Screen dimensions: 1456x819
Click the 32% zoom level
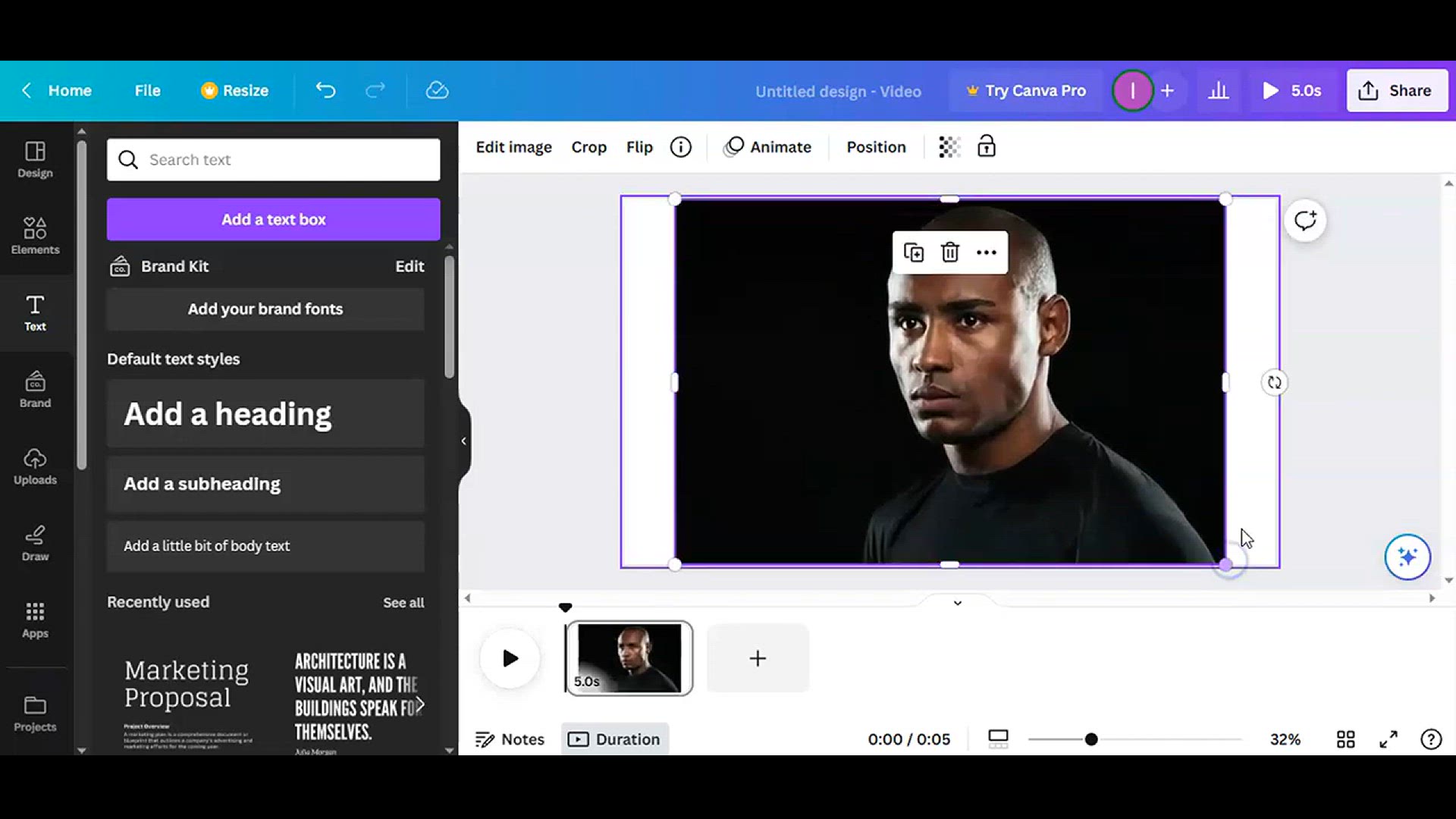pyautogui.click(x=1285, y=739)
